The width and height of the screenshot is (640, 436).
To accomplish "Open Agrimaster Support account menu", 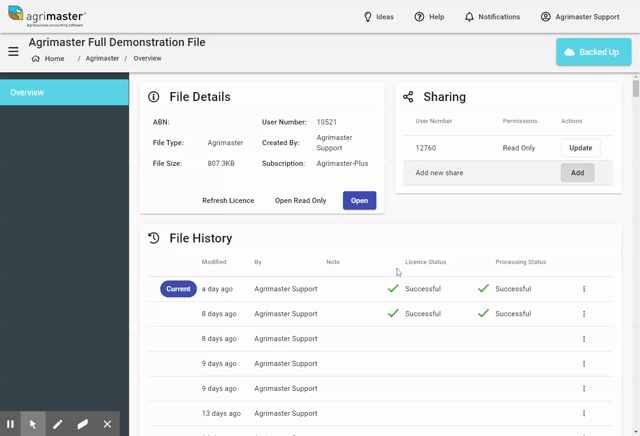I will (580, 17).
